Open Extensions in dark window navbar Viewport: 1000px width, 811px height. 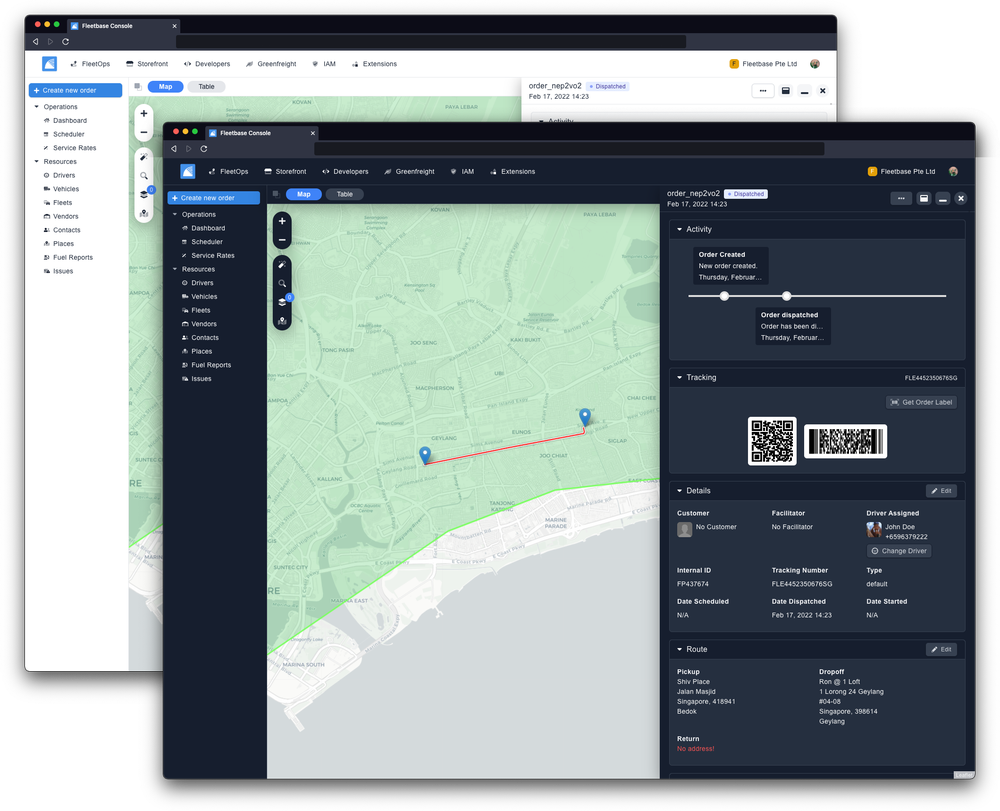pos(513,172)
